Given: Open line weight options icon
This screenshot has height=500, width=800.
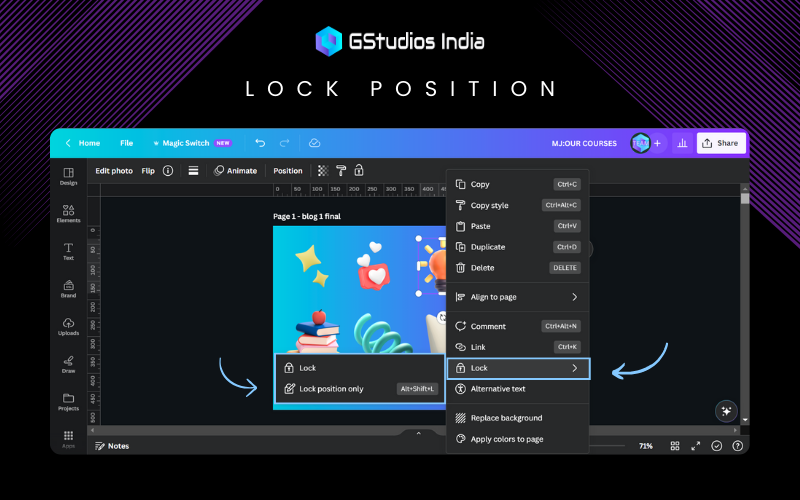Looking at the screenshot, I should click(193, 171).
